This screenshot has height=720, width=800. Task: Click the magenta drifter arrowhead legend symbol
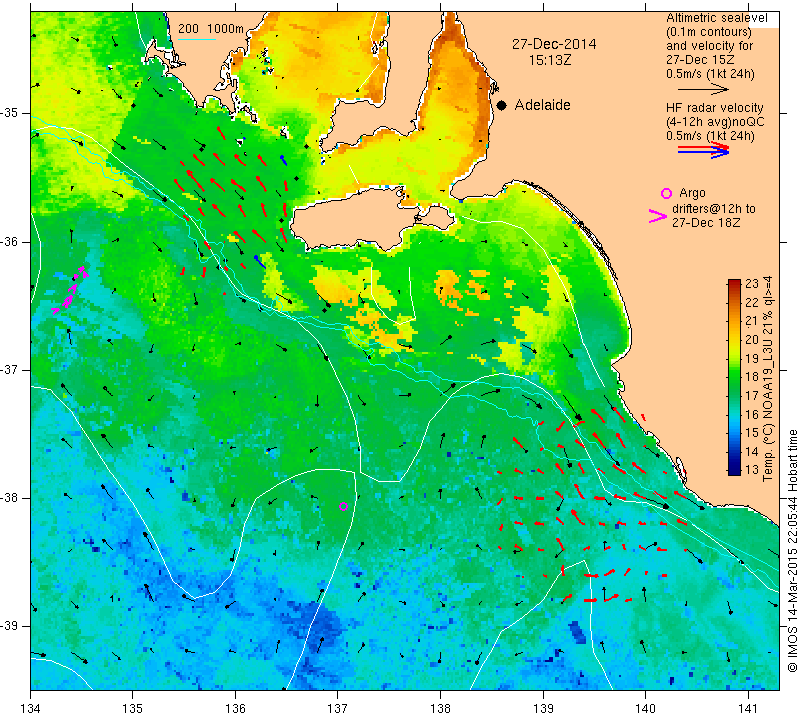pos(658,216)
